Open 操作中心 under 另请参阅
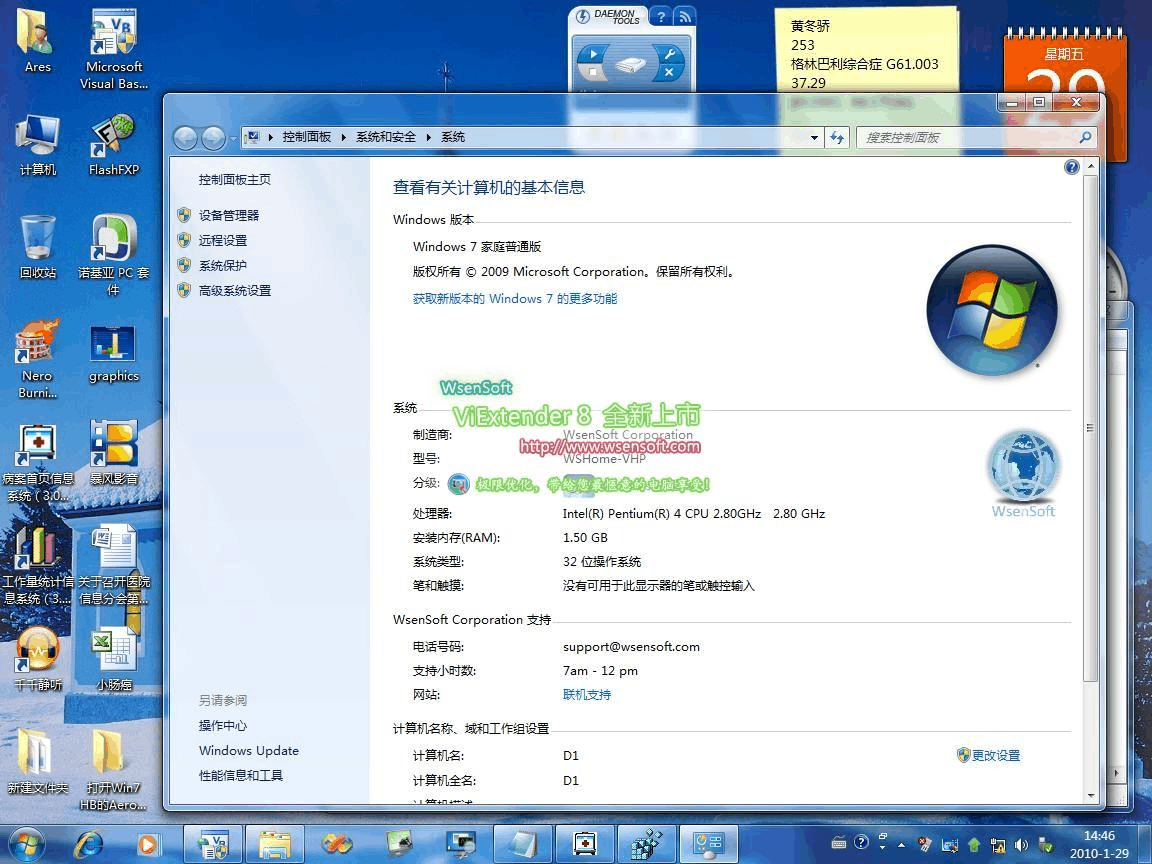 coord(223,725)
